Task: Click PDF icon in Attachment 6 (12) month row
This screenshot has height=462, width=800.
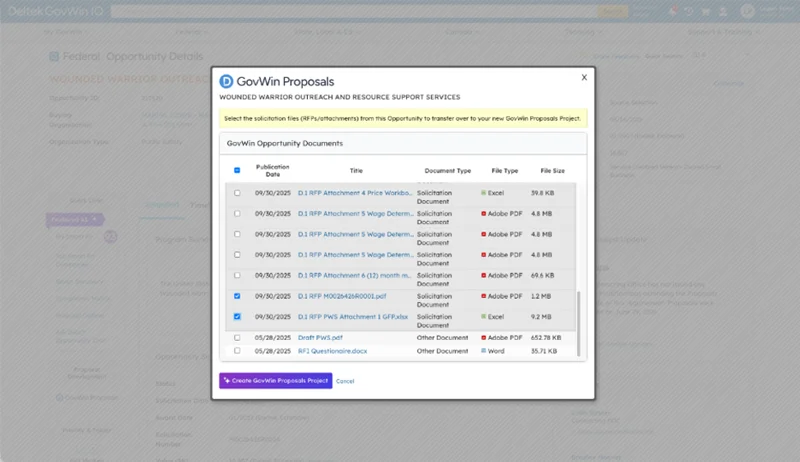Action: [x=483, y=275]
